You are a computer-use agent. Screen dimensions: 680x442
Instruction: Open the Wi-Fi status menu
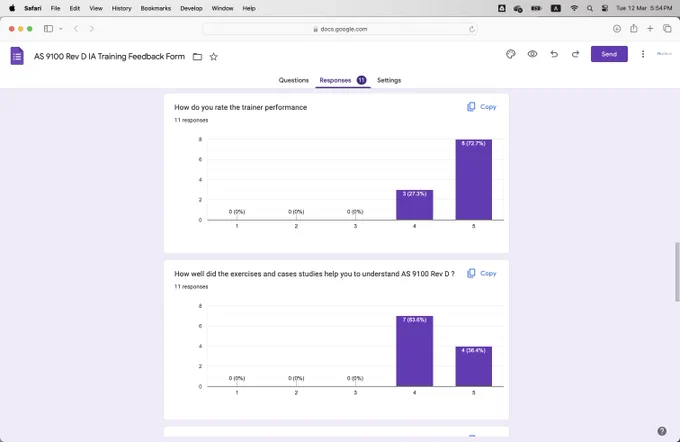pyautogui.click(x=574, y=8)
